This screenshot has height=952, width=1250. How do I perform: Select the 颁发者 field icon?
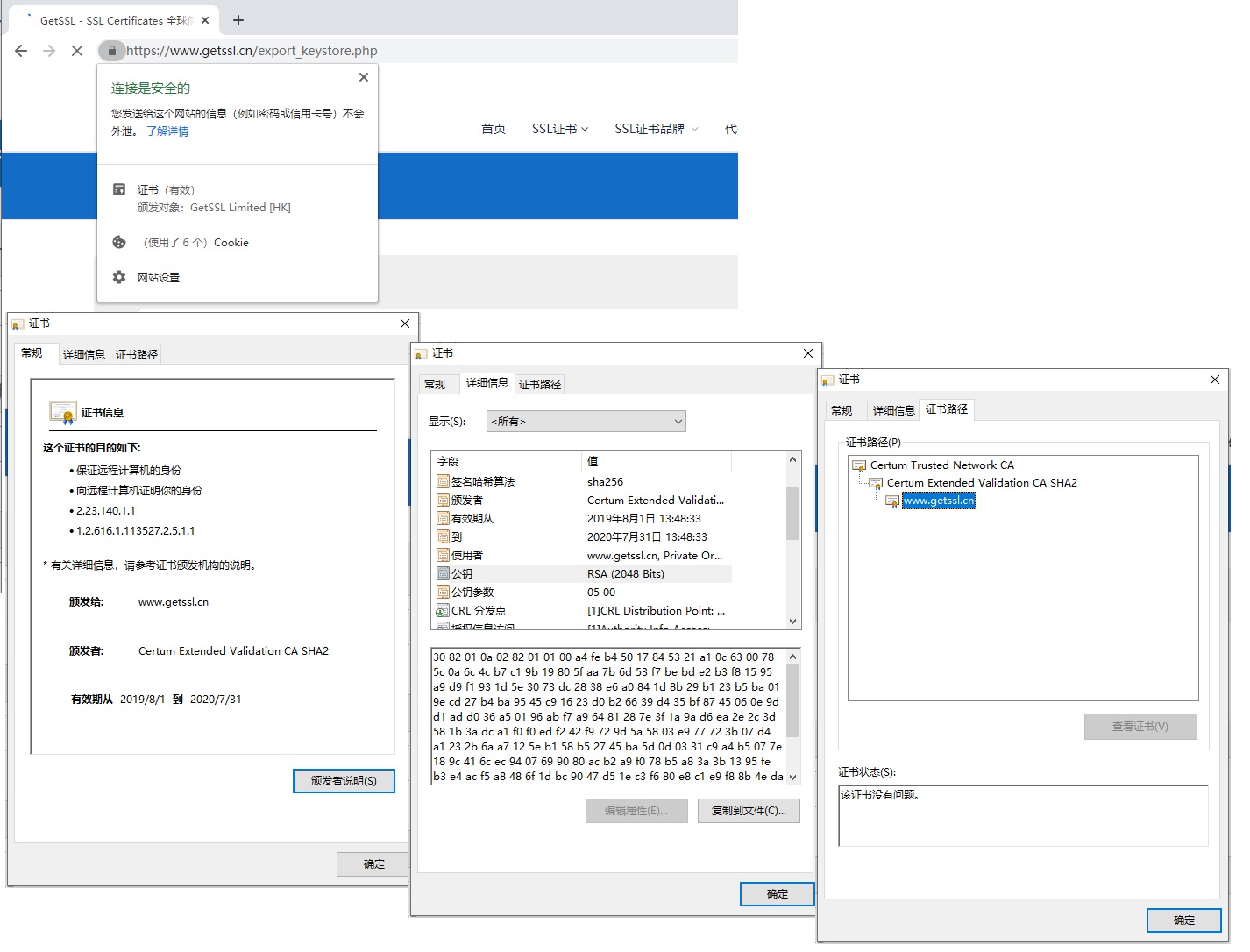443,500
